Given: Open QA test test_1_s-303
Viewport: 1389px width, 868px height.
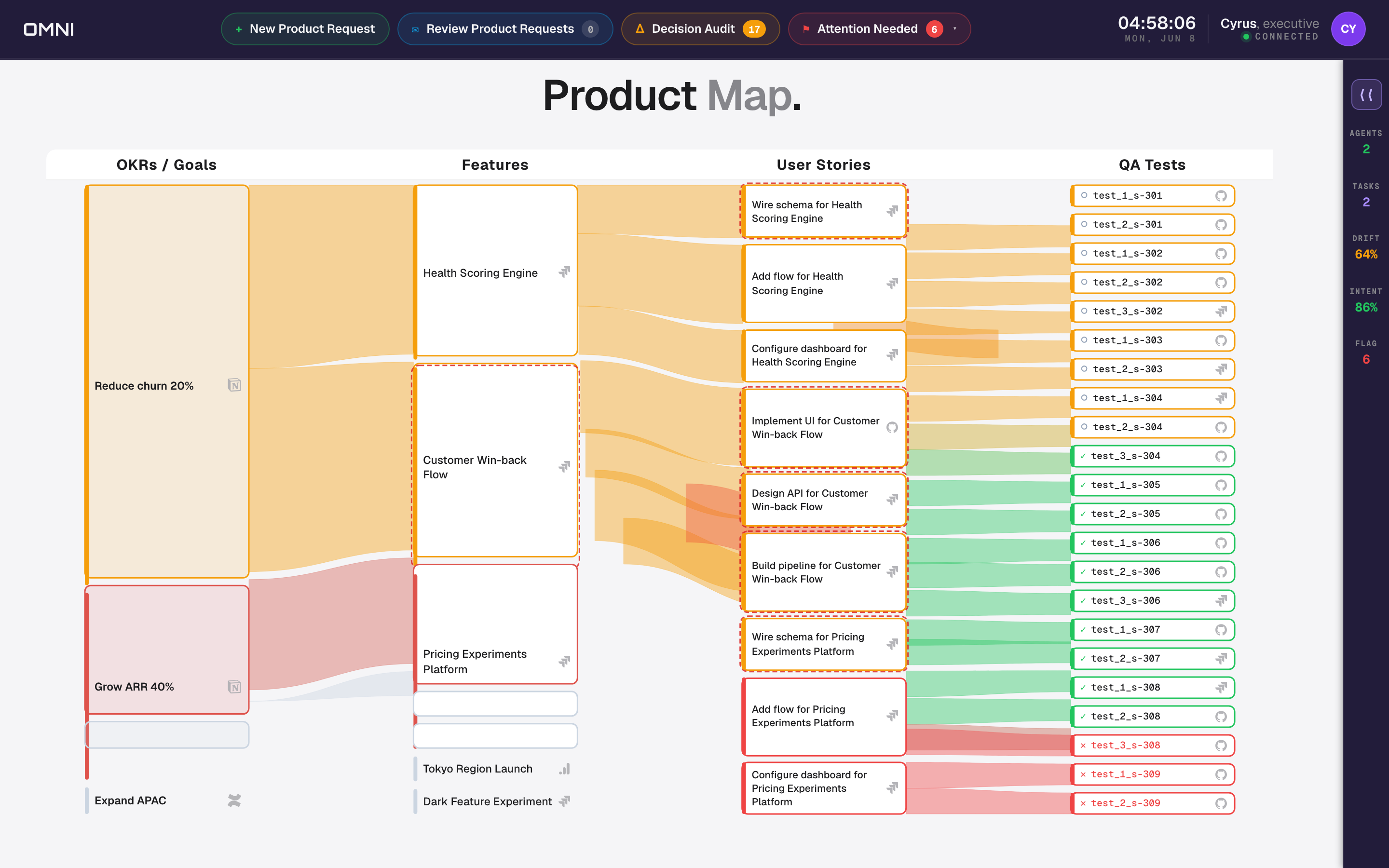Looking at the screenshot, I should (x=1153, y=340).
